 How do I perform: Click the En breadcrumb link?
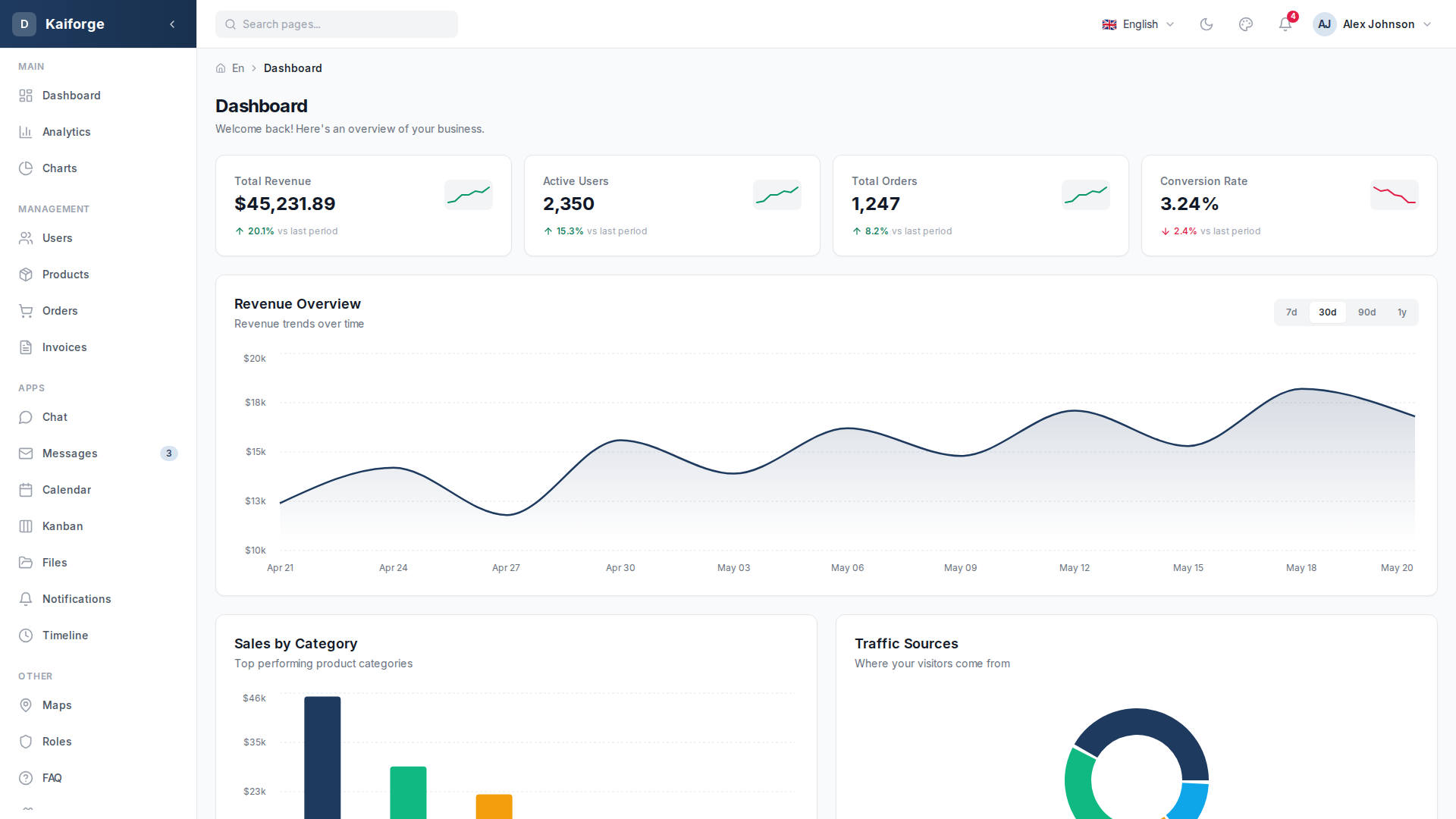click(x=238, y=68)
